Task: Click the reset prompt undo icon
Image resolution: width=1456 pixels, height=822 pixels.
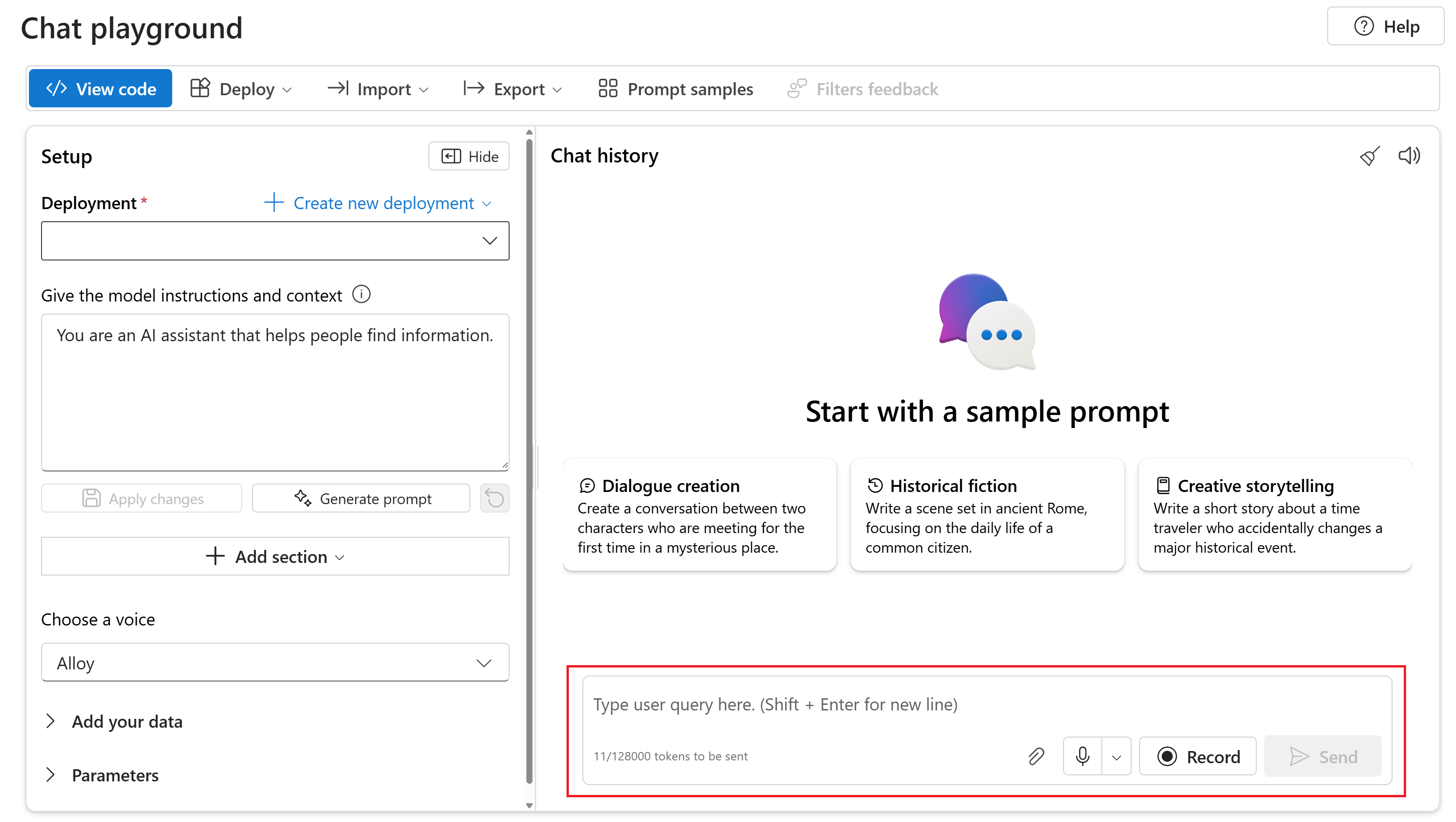Action: [x=494, y=498]
